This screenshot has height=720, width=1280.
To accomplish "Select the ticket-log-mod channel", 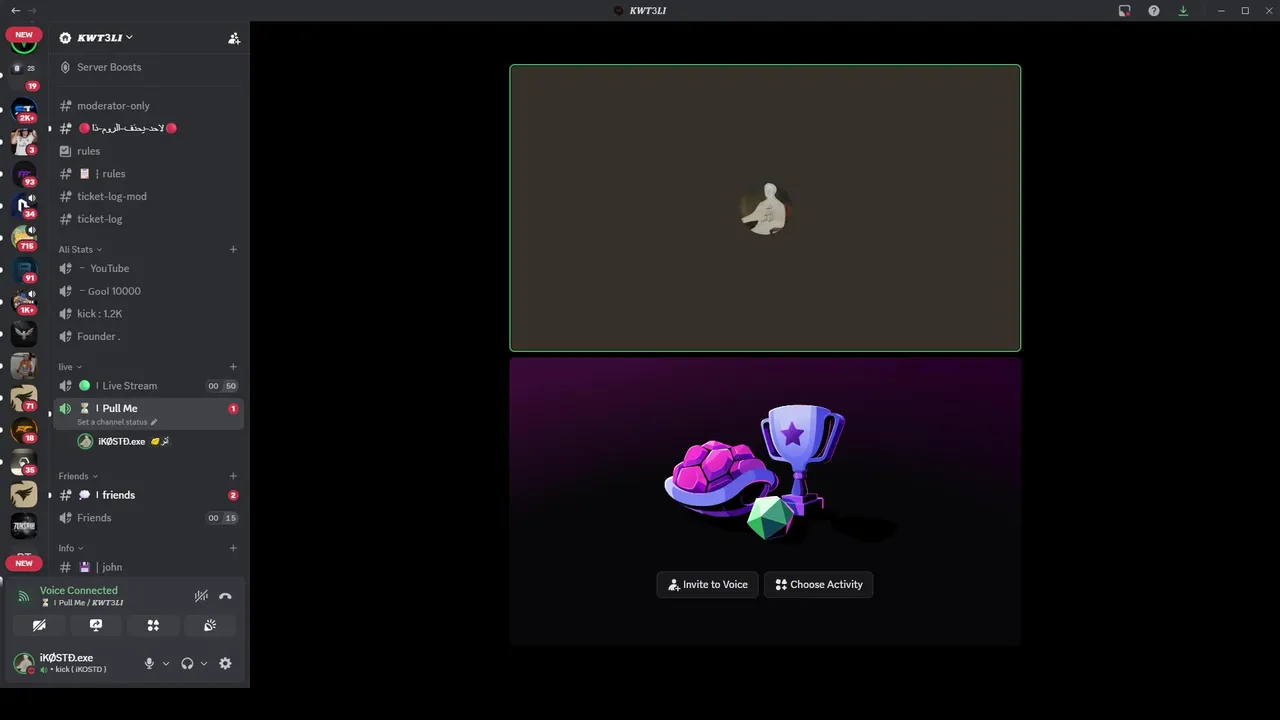I will (x=148, y=197).
